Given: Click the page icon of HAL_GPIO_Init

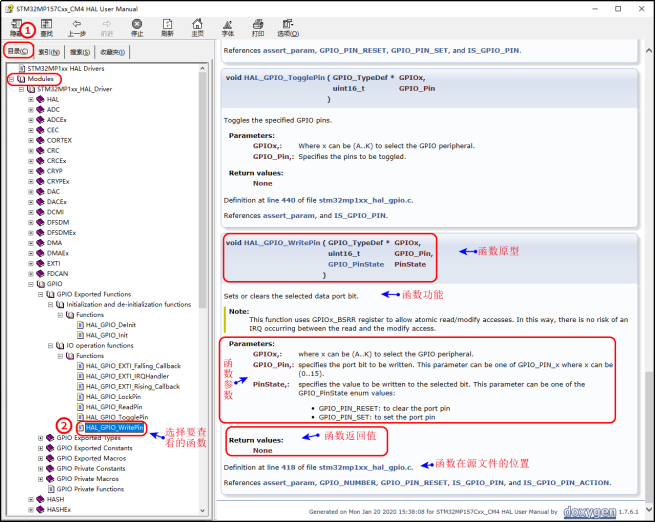Looking at the screenshot, I should 81,335.
